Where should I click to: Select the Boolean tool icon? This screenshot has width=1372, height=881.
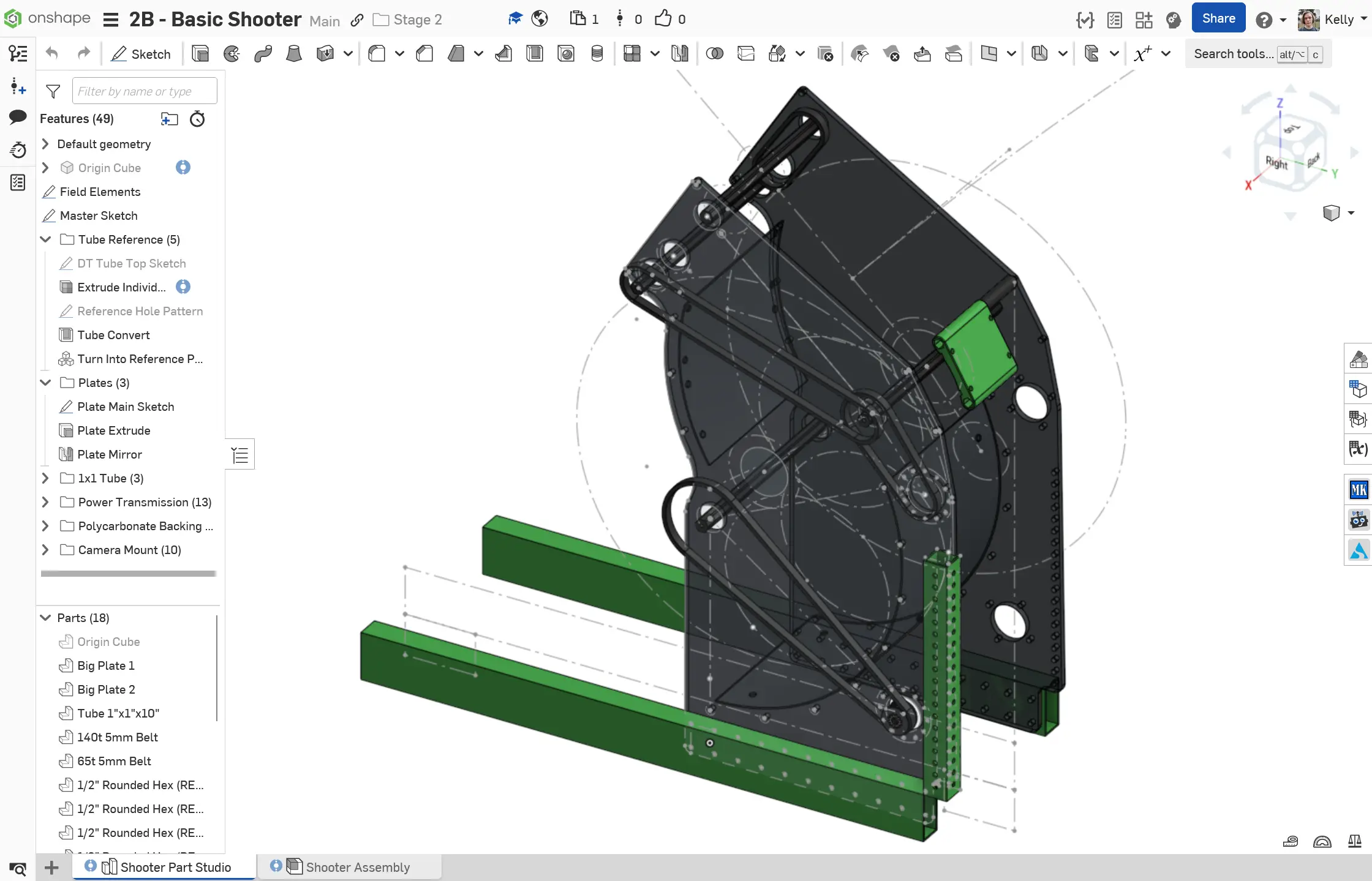(714, 54)
